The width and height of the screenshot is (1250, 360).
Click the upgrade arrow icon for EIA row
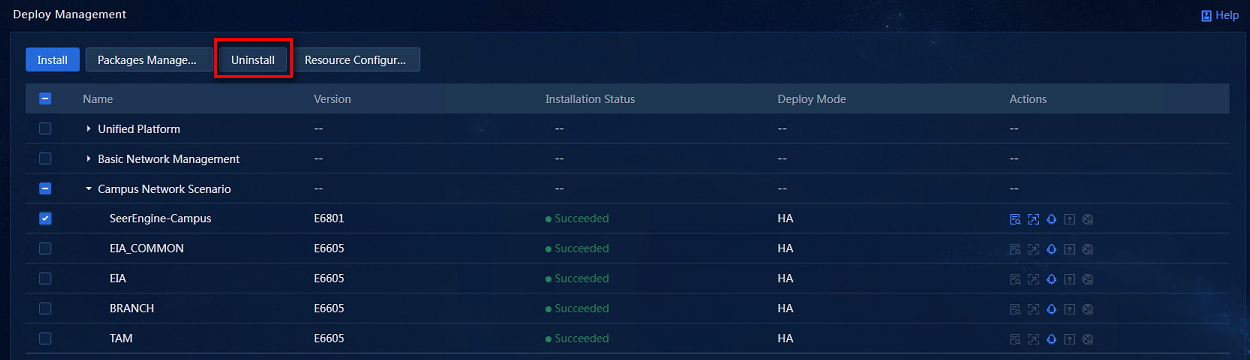tap(1069, 279)
